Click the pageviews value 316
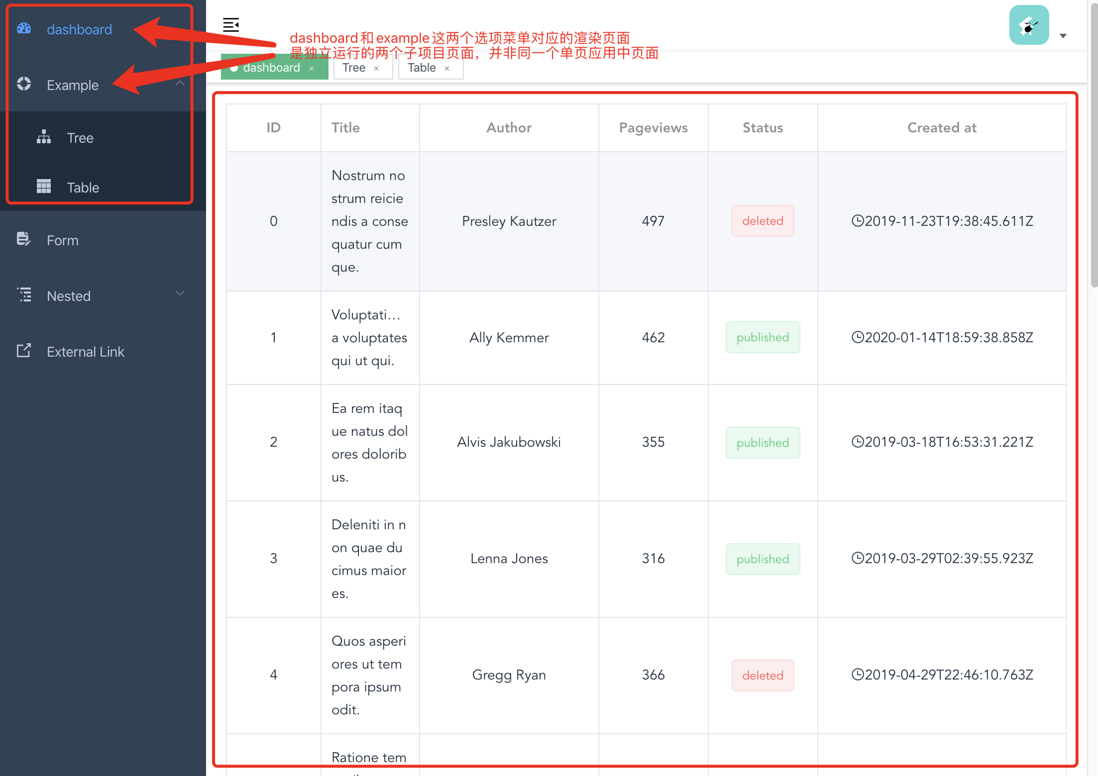The height and width of the screenshot is (776, 1098). [653, 558]
